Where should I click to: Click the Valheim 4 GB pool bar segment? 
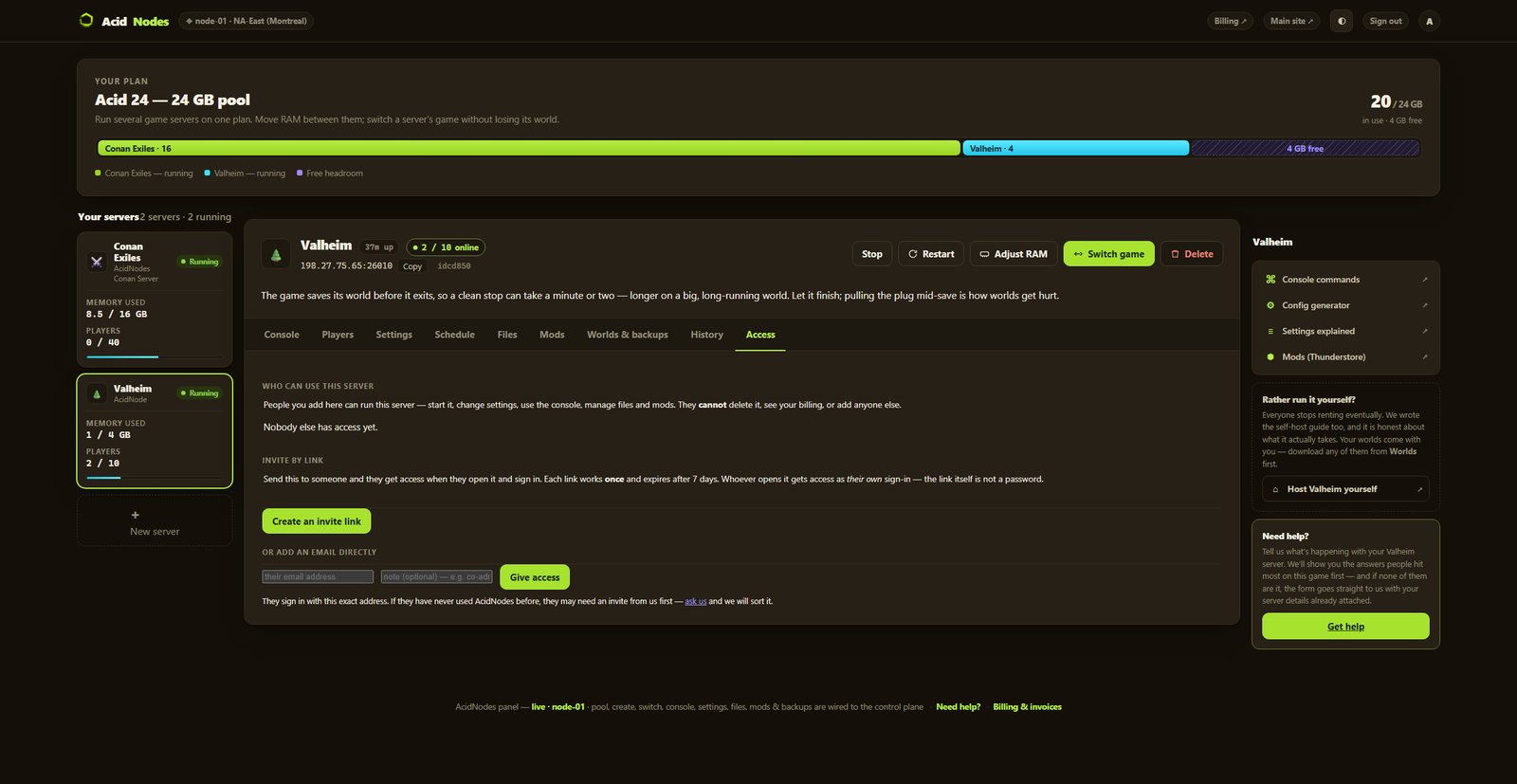pos(1076,149)
